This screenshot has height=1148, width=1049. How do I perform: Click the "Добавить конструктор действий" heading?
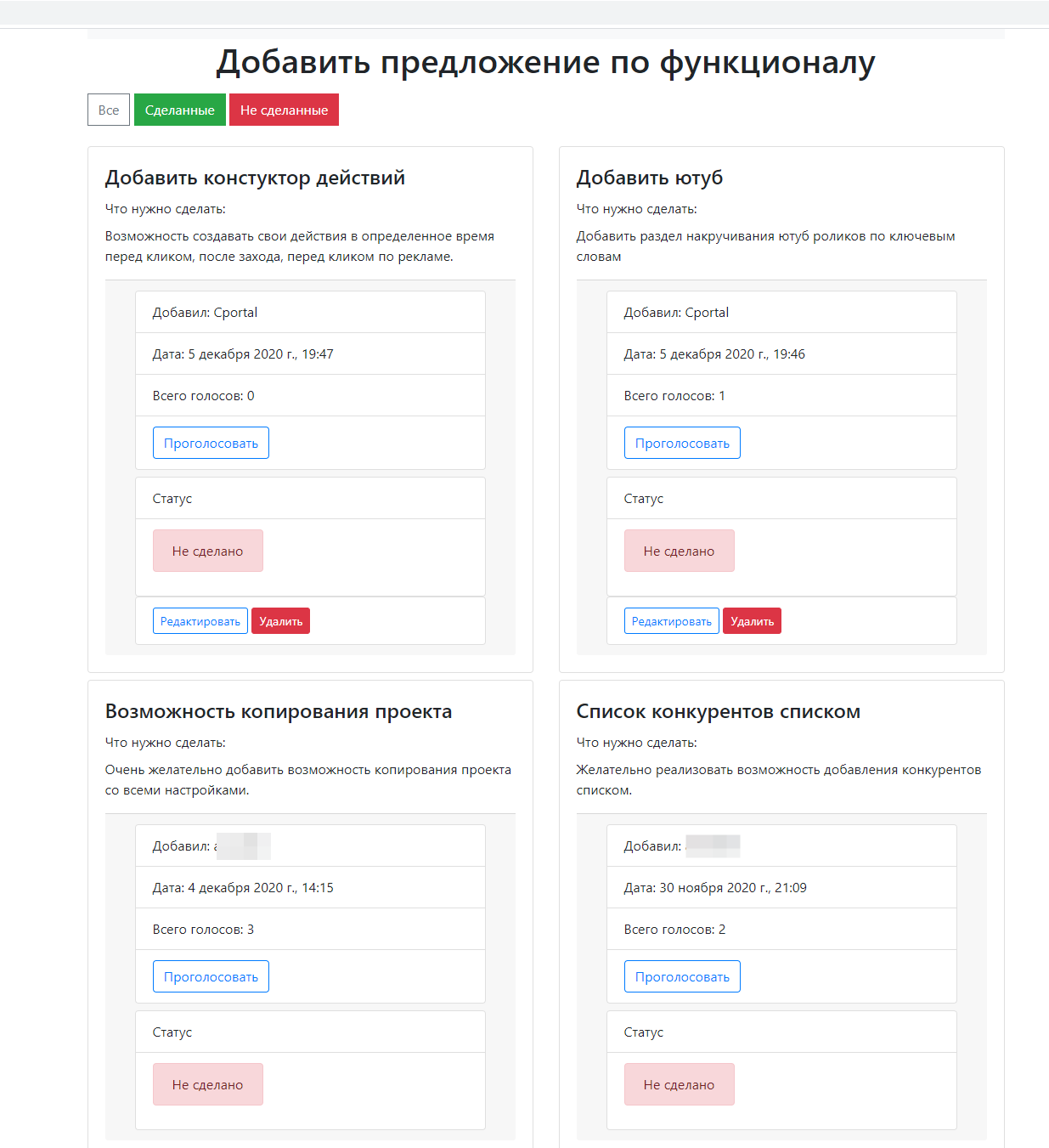tap(255, 178)
